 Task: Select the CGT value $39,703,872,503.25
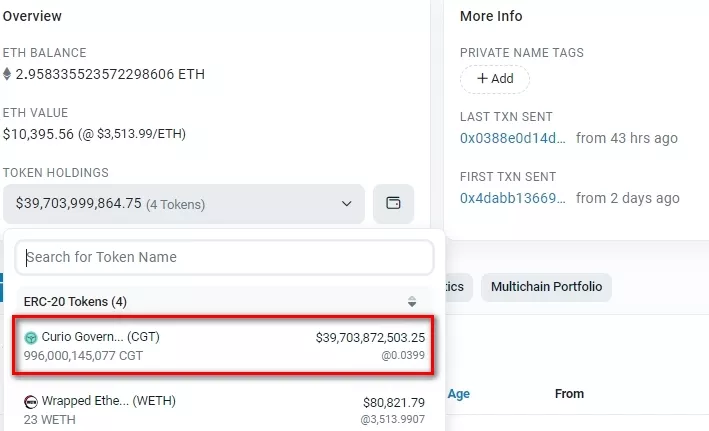click(370, 337)
